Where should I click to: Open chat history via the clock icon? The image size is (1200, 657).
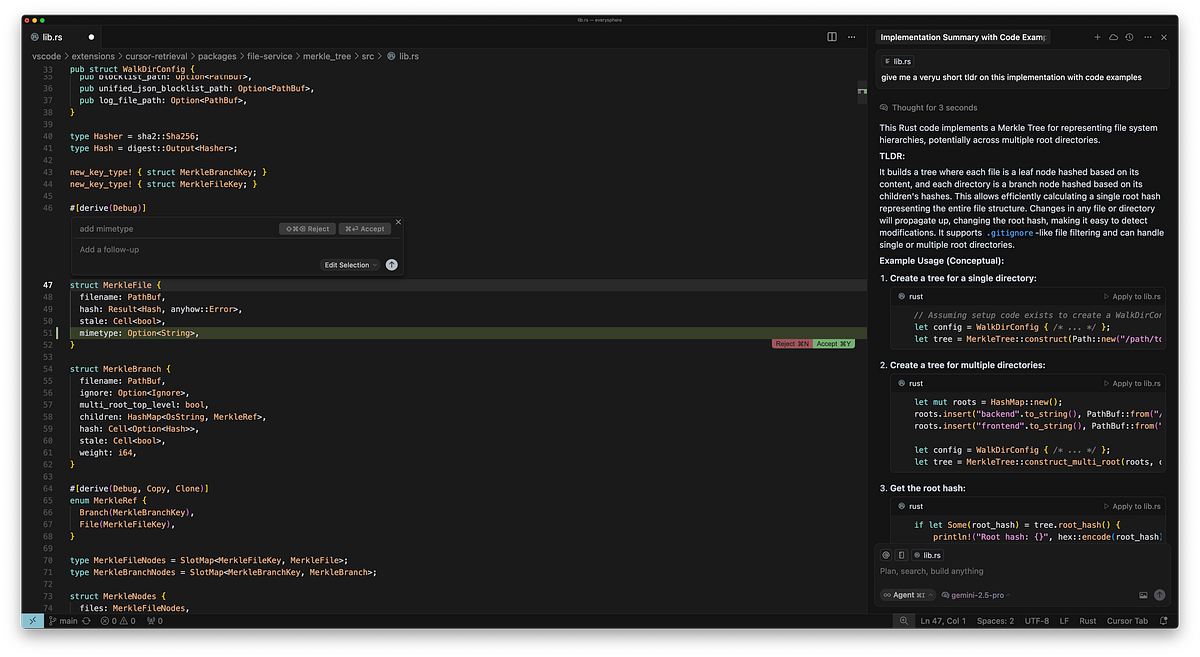click(1129, 37)
